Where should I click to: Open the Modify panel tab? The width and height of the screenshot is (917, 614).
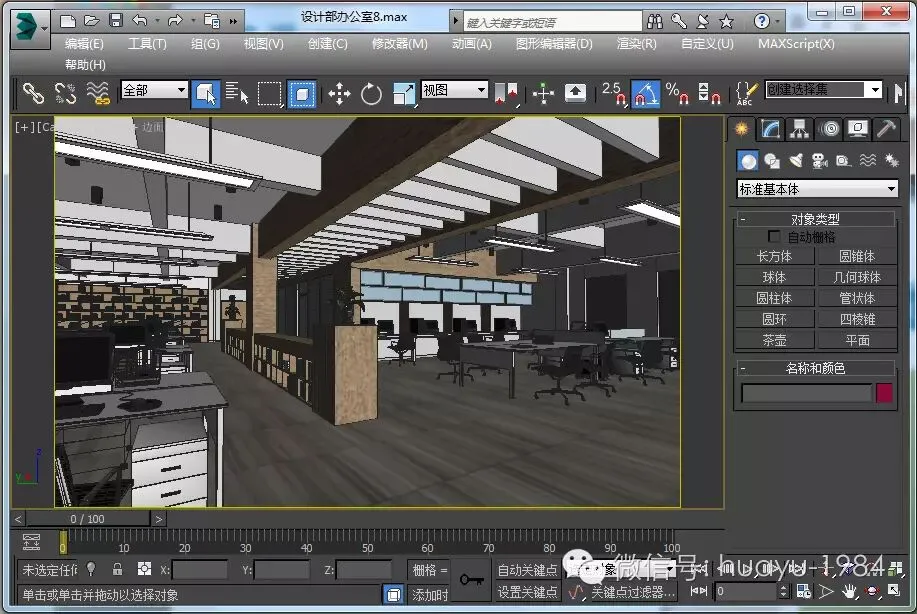(x=769, y=129)
